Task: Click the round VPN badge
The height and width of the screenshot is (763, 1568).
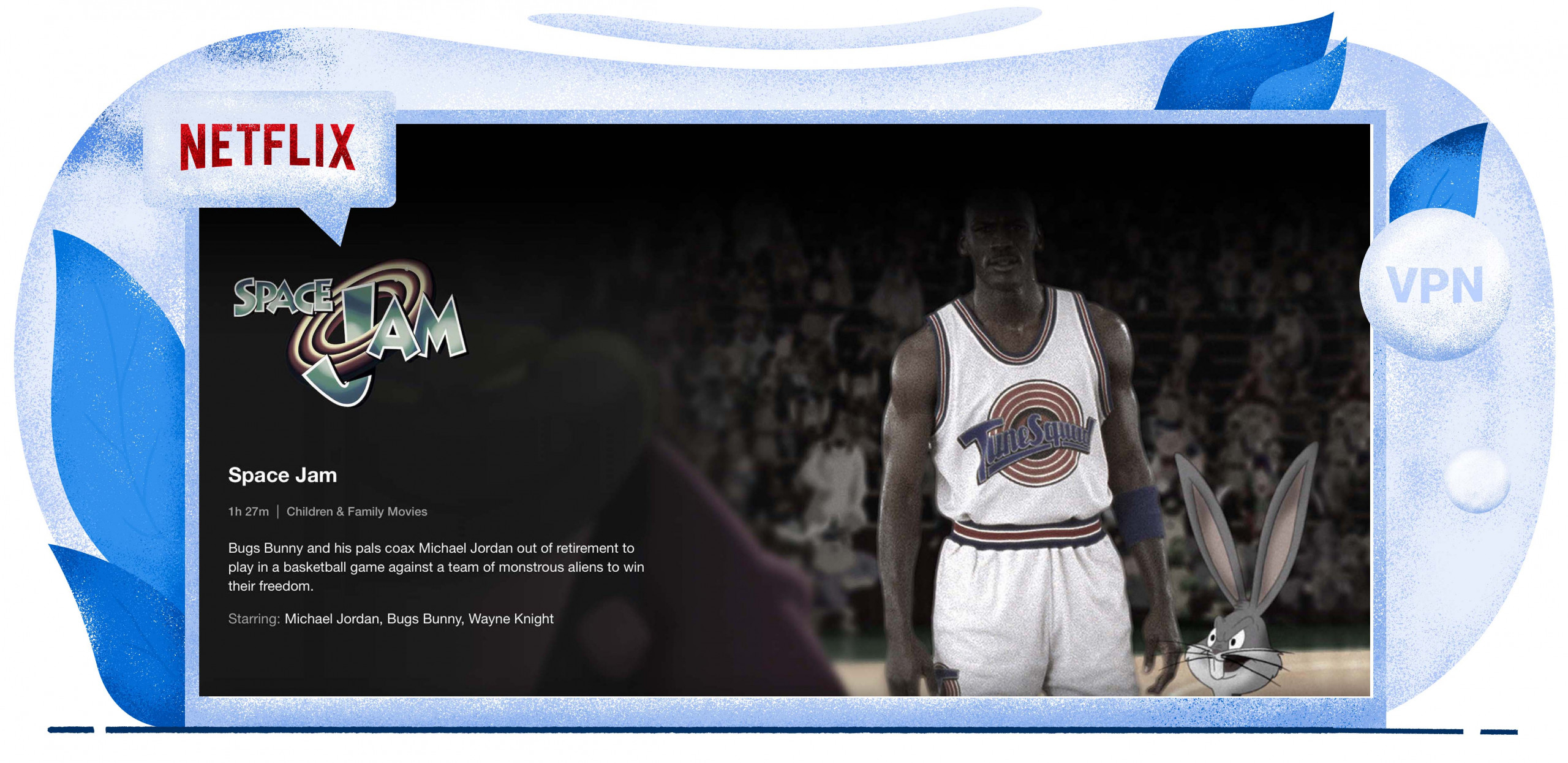Action: 1435,284
